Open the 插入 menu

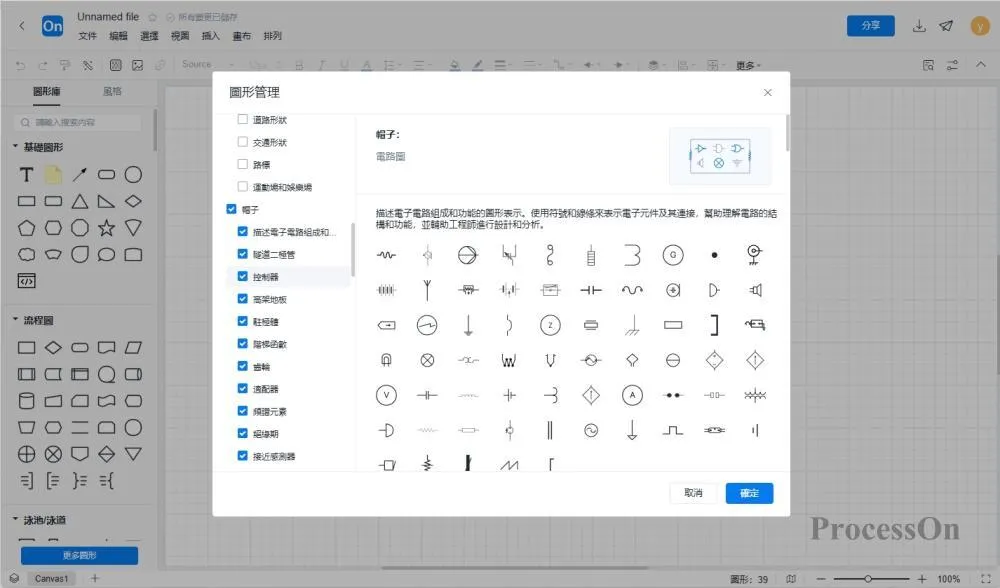210,36
